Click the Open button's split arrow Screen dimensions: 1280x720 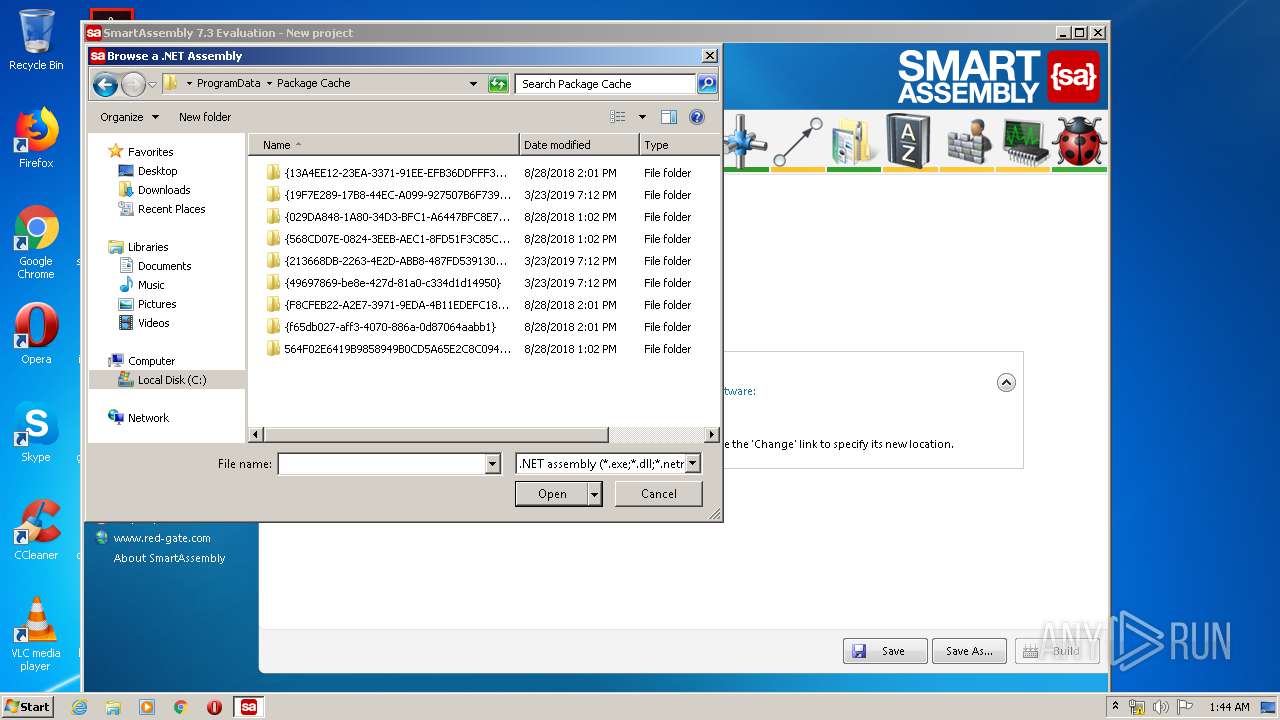tap(595, 494)
